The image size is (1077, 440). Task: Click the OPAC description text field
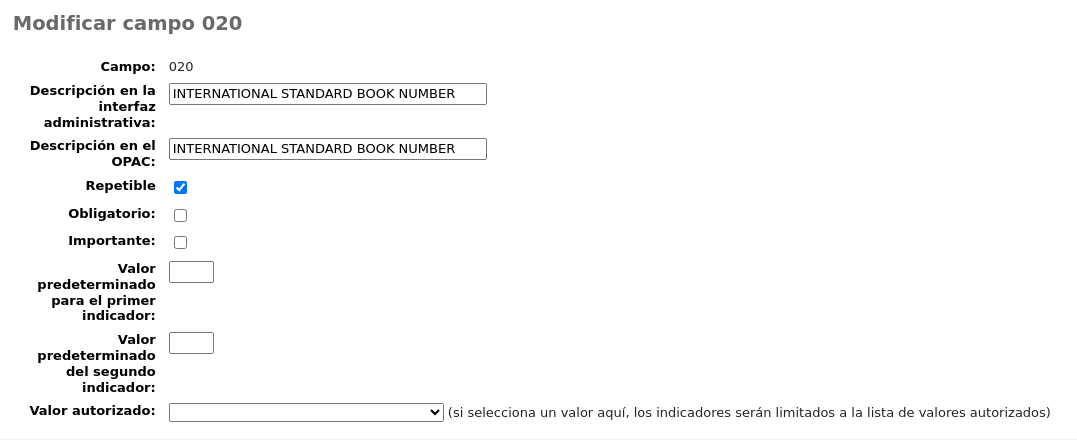327,149
